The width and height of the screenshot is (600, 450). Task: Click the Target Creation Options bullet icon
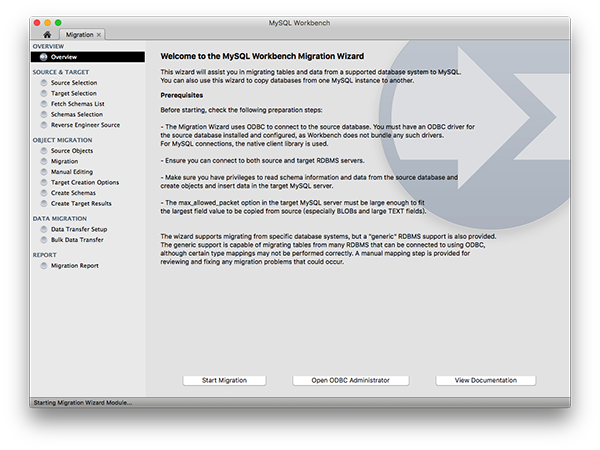click(x=44, y=182)
